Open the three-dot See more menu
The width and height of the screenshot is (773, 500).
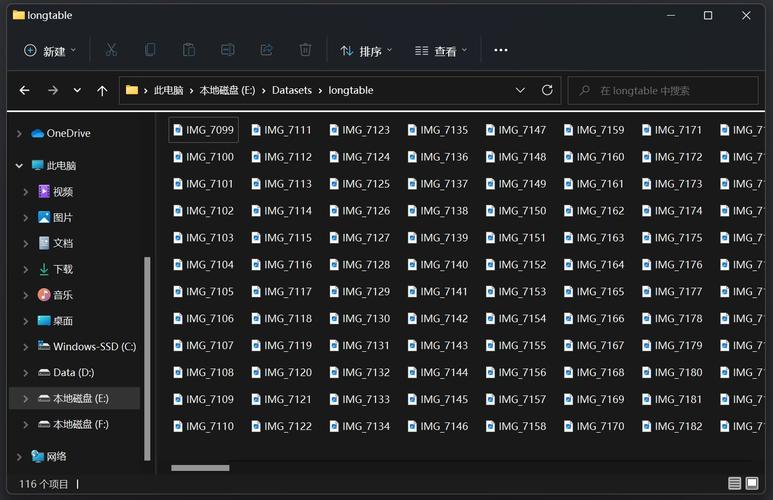click(501, 50)
